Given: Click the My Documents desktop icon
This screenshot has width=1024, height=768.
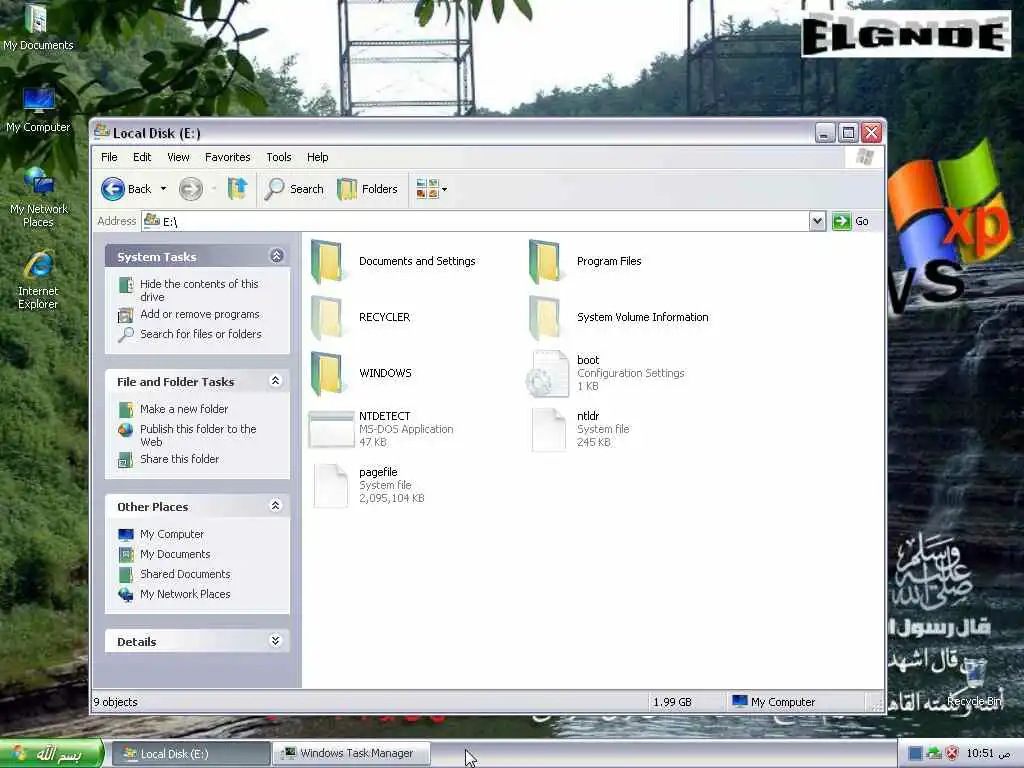Looking at the screenshot, I should [38, 27].
